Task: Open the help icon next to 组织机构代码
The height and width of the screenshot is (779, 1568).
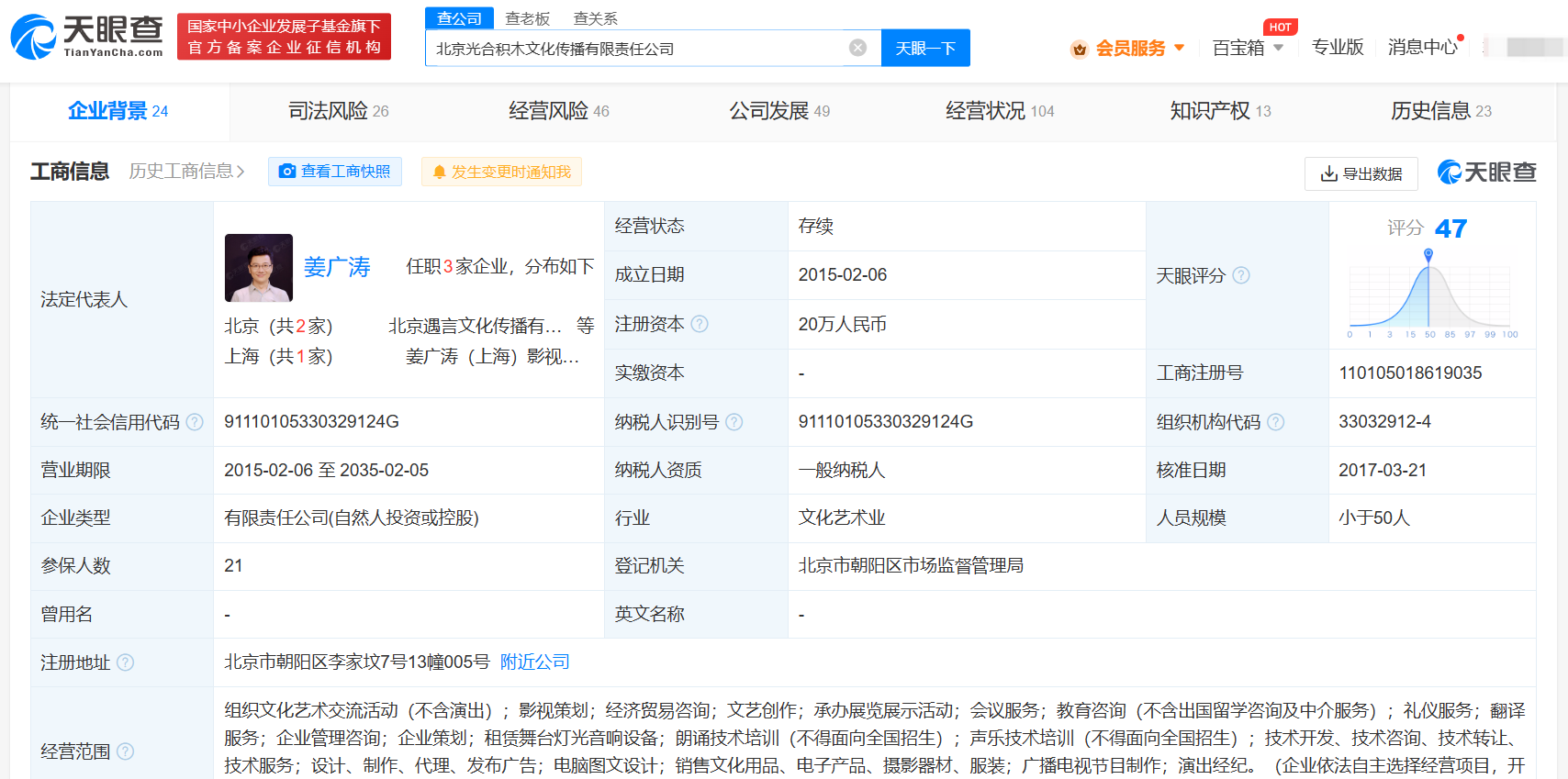Action: point(1276,422)
